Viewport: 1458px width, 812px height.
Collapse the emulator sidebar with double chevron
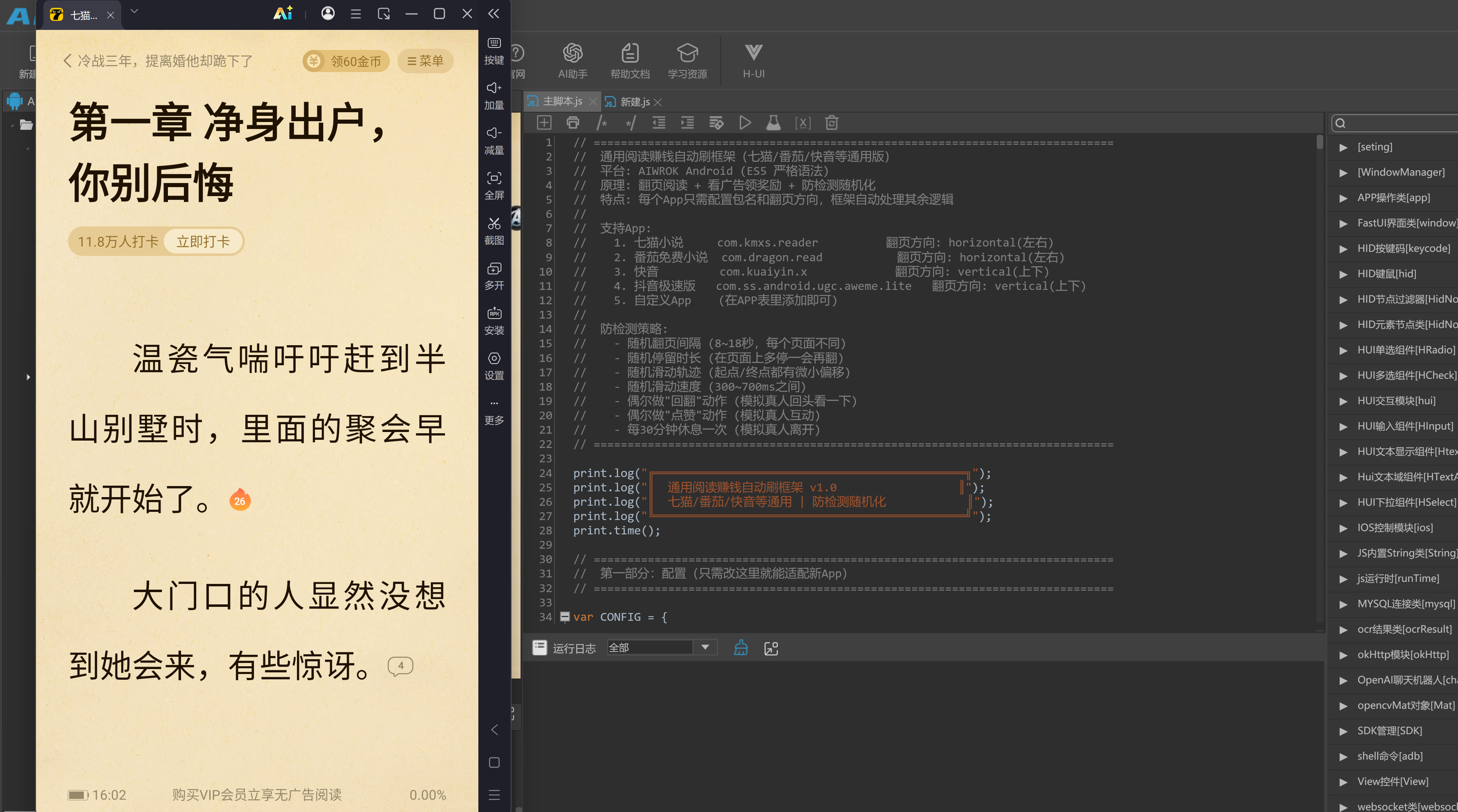[494, 14]
